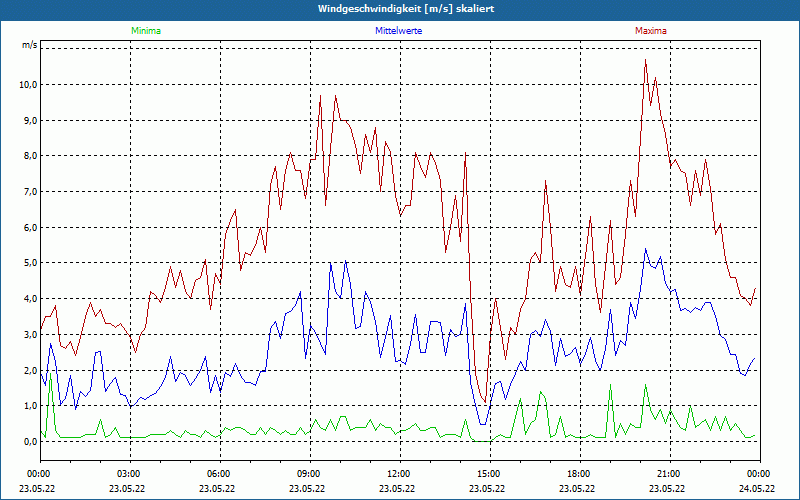Click the '09:00' time axis label
Viewport: 800px width, 500px height.
[310, 474]
